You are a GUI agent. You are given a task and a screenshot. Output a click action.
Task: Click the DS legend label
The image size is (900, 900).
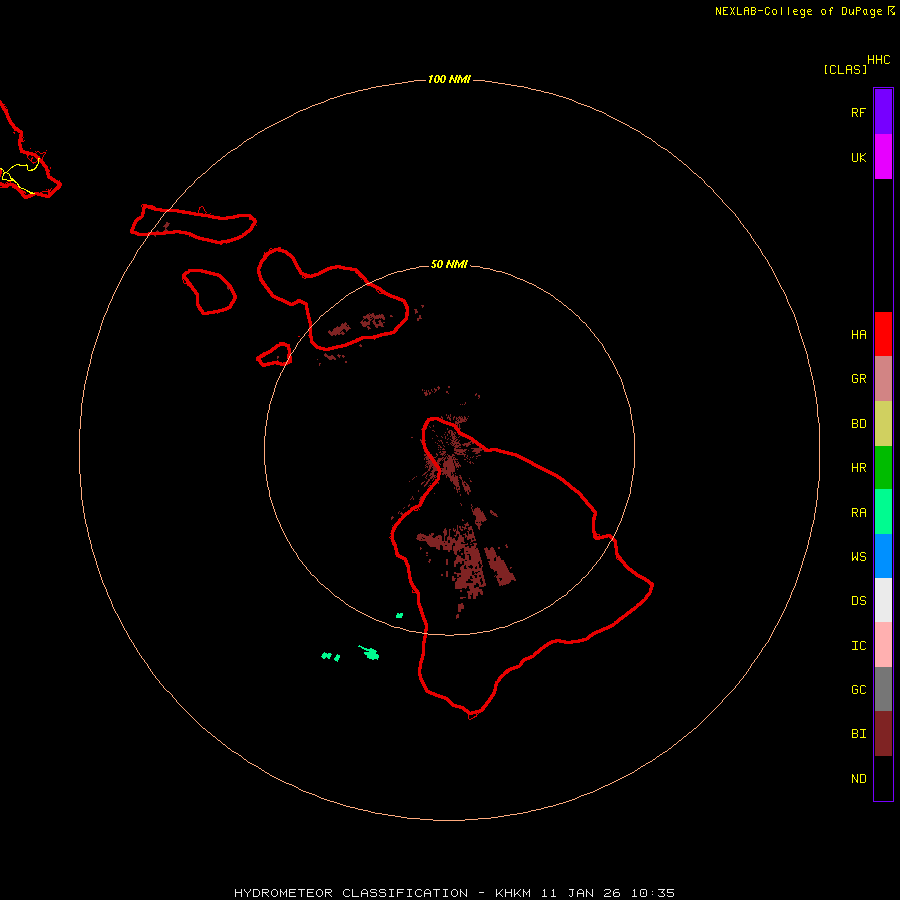point(859,601)
